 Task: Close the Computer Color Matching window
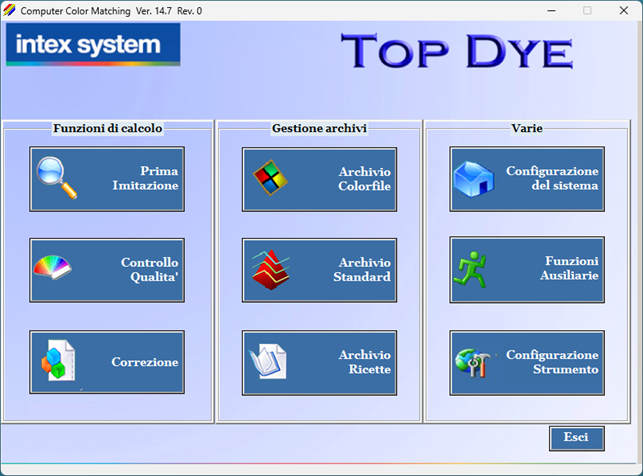624,11
